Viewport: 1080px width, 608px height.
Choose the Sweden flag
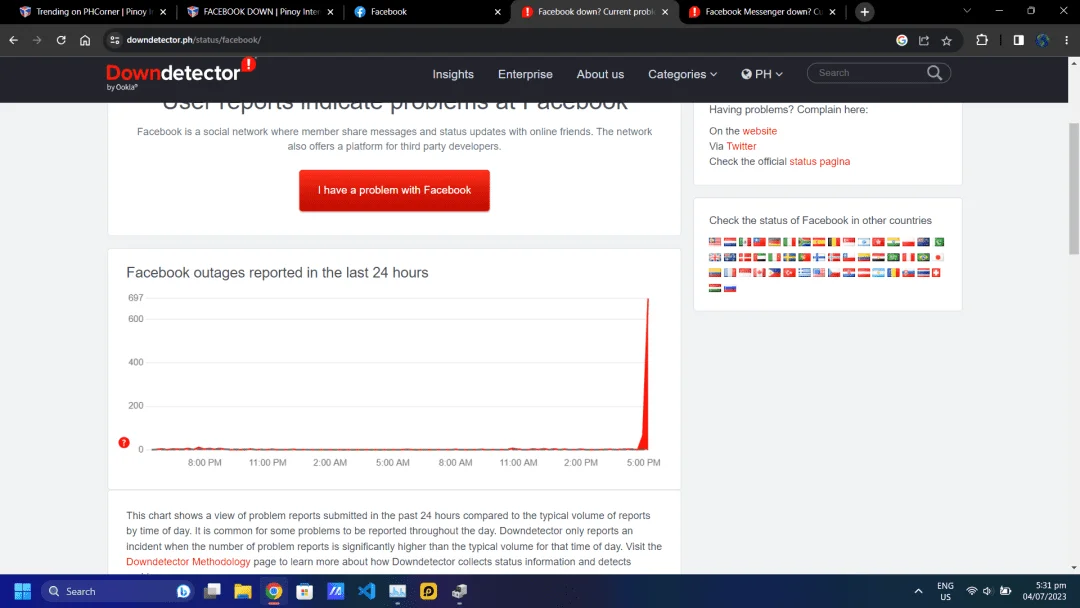[789, 258]
